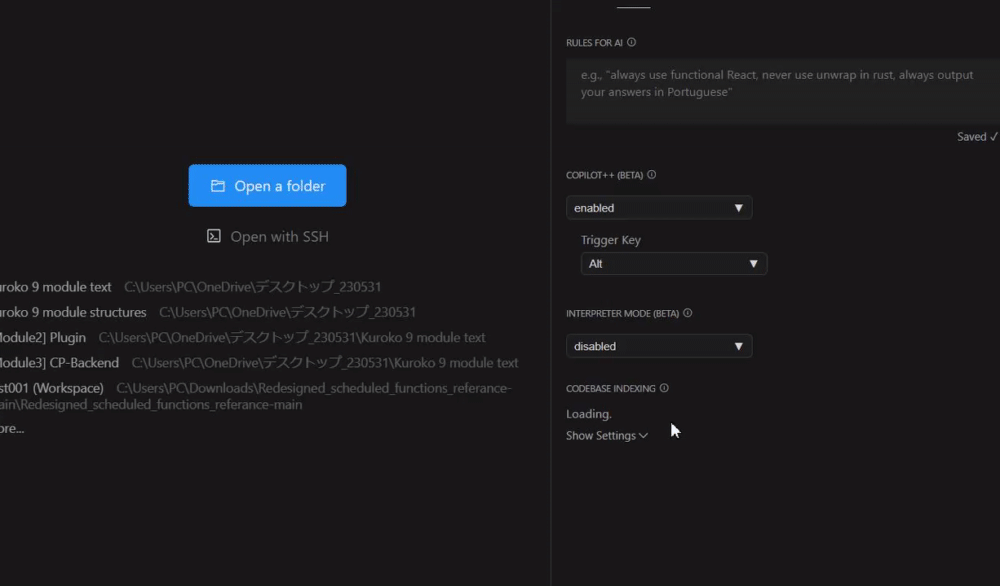1000x586 pixels.
Task: Click the info icon next to Rules for AI
Action: (x=631, y=42)
